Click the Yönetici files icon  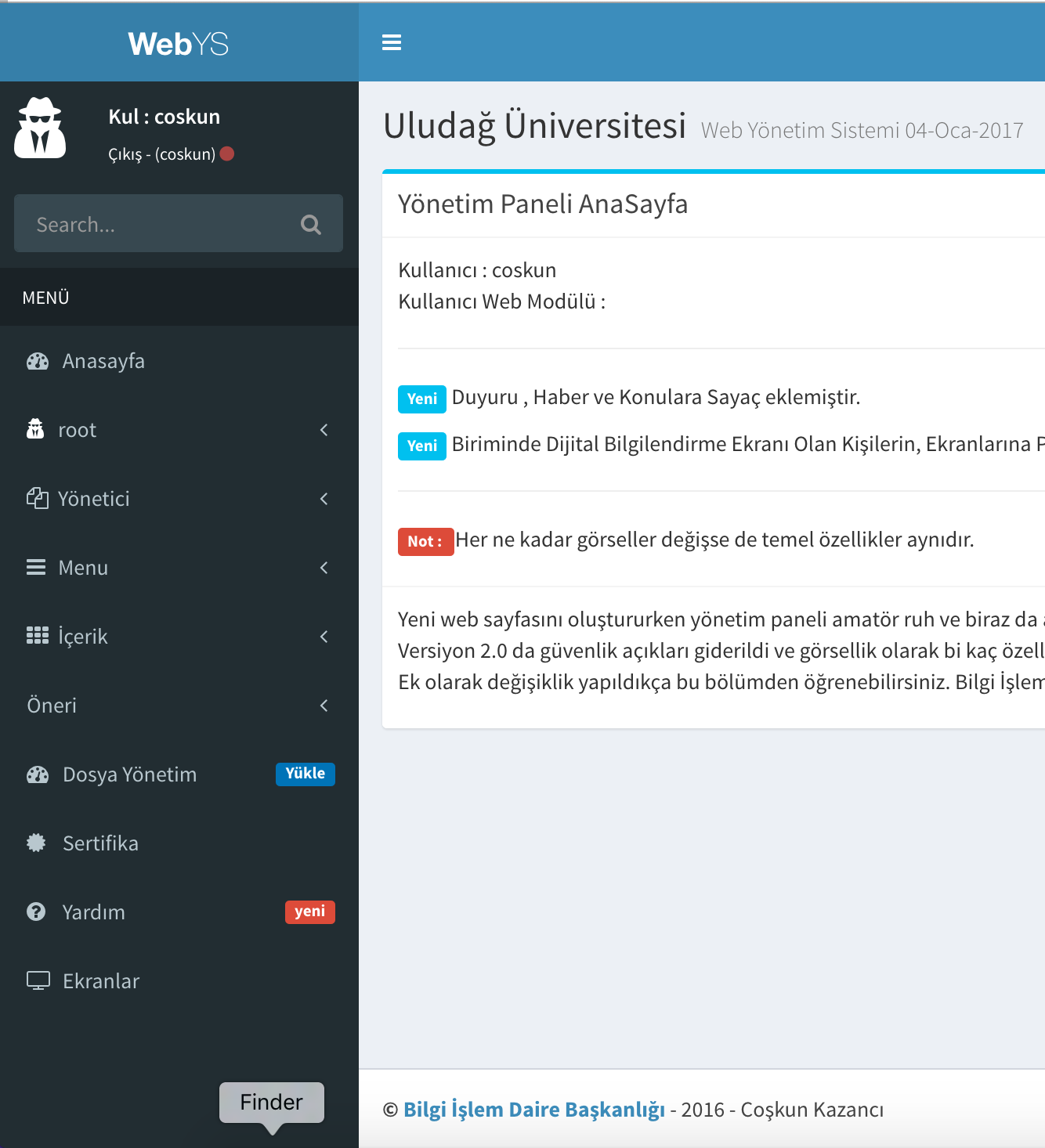[x=38, y=498]
